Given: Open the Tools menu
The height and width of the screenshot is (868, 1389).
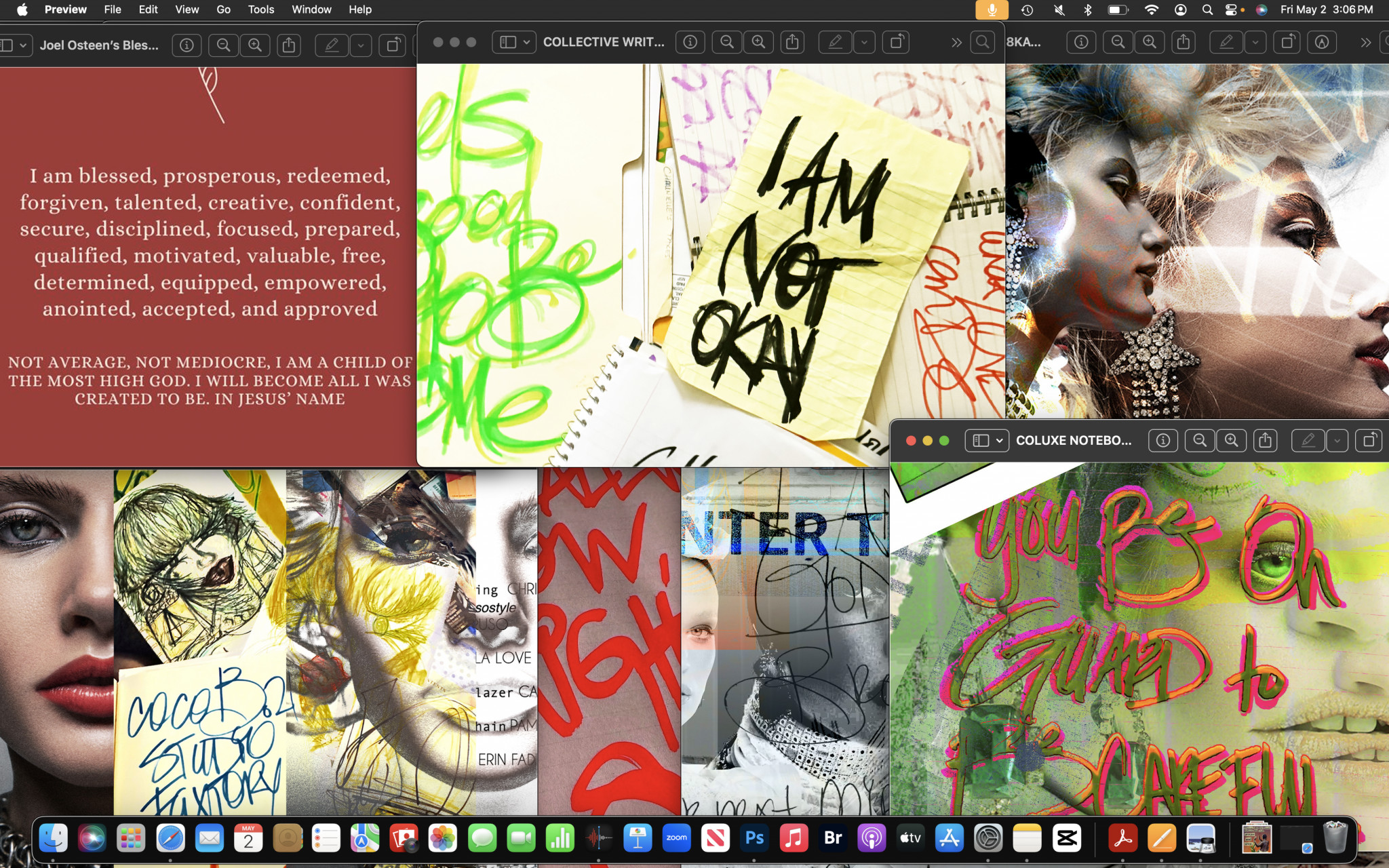Looking at the screenshot, I should (260, 9).
